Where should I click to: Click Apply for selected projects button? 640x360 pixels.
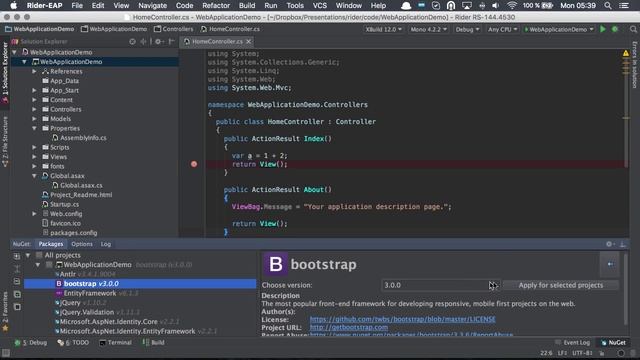[560, 285]
